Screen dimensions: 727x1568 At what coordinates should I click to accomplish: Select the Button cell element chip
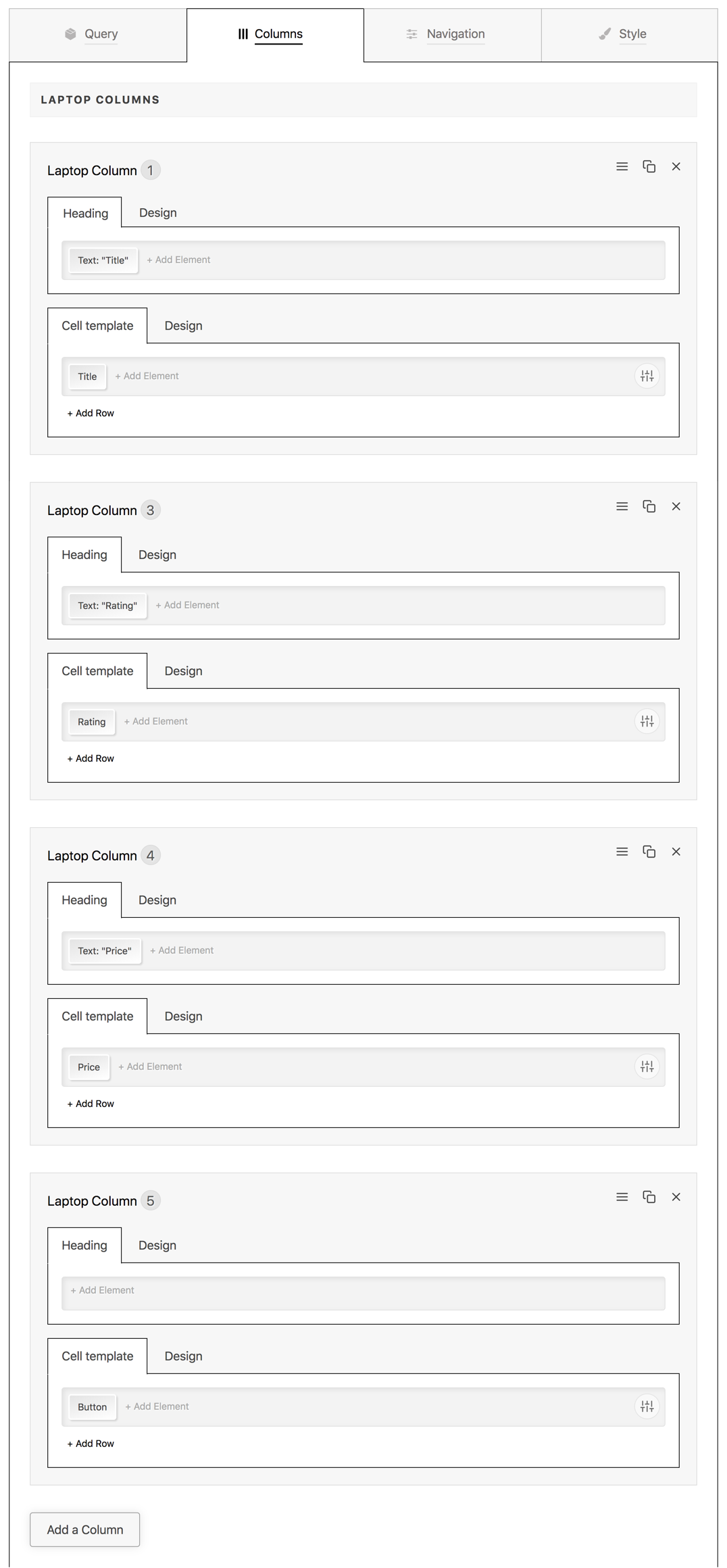tap(92, 1407)
